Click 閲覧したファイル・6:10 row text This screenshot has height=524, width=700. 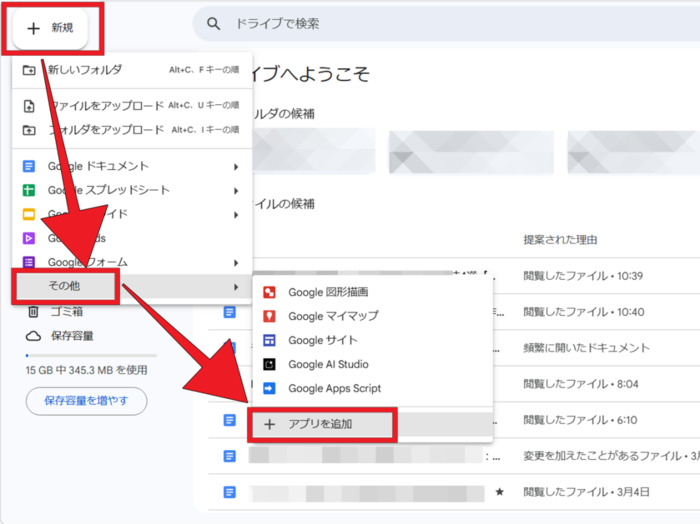580,420
